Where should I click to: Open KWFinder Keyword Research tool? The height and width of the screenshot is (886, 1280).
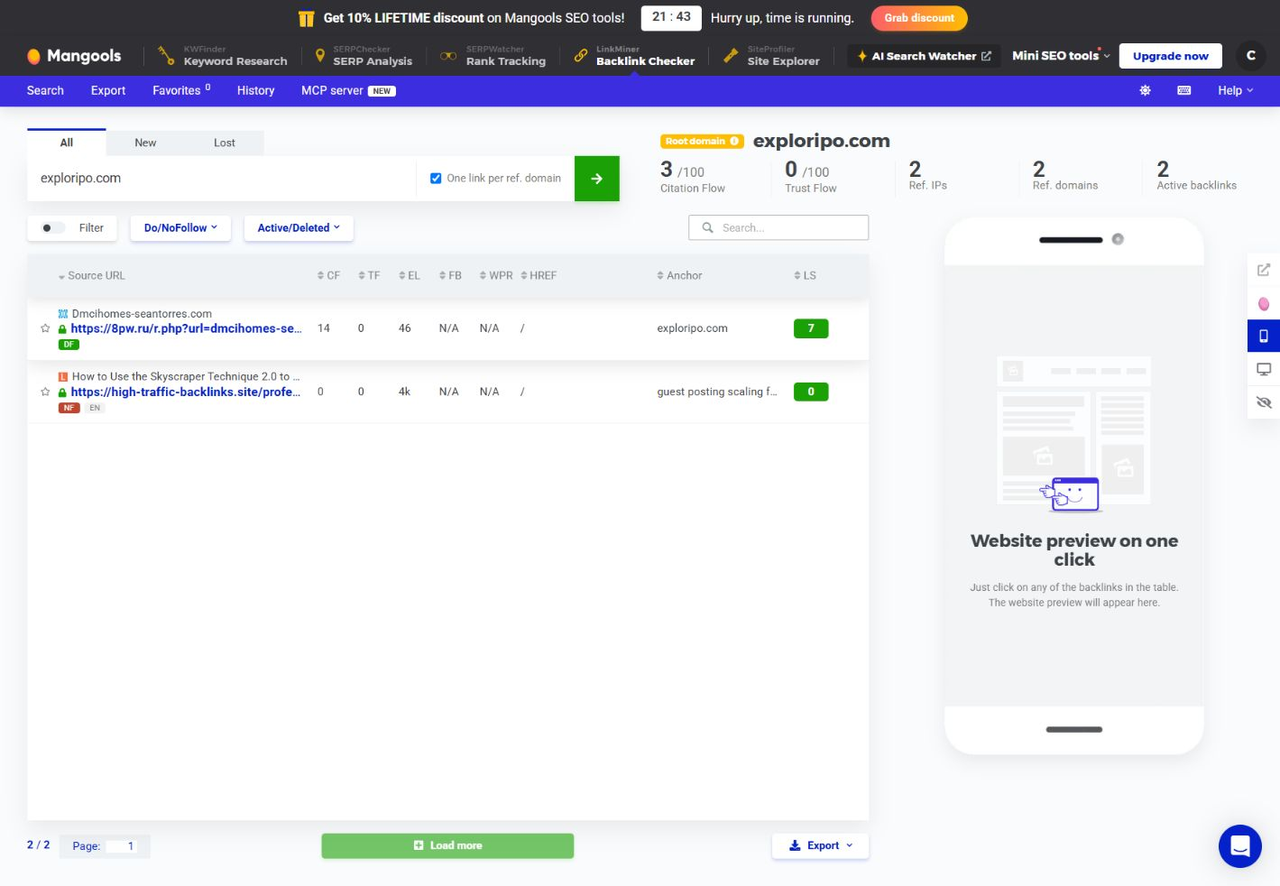click(x=222, y=56)
